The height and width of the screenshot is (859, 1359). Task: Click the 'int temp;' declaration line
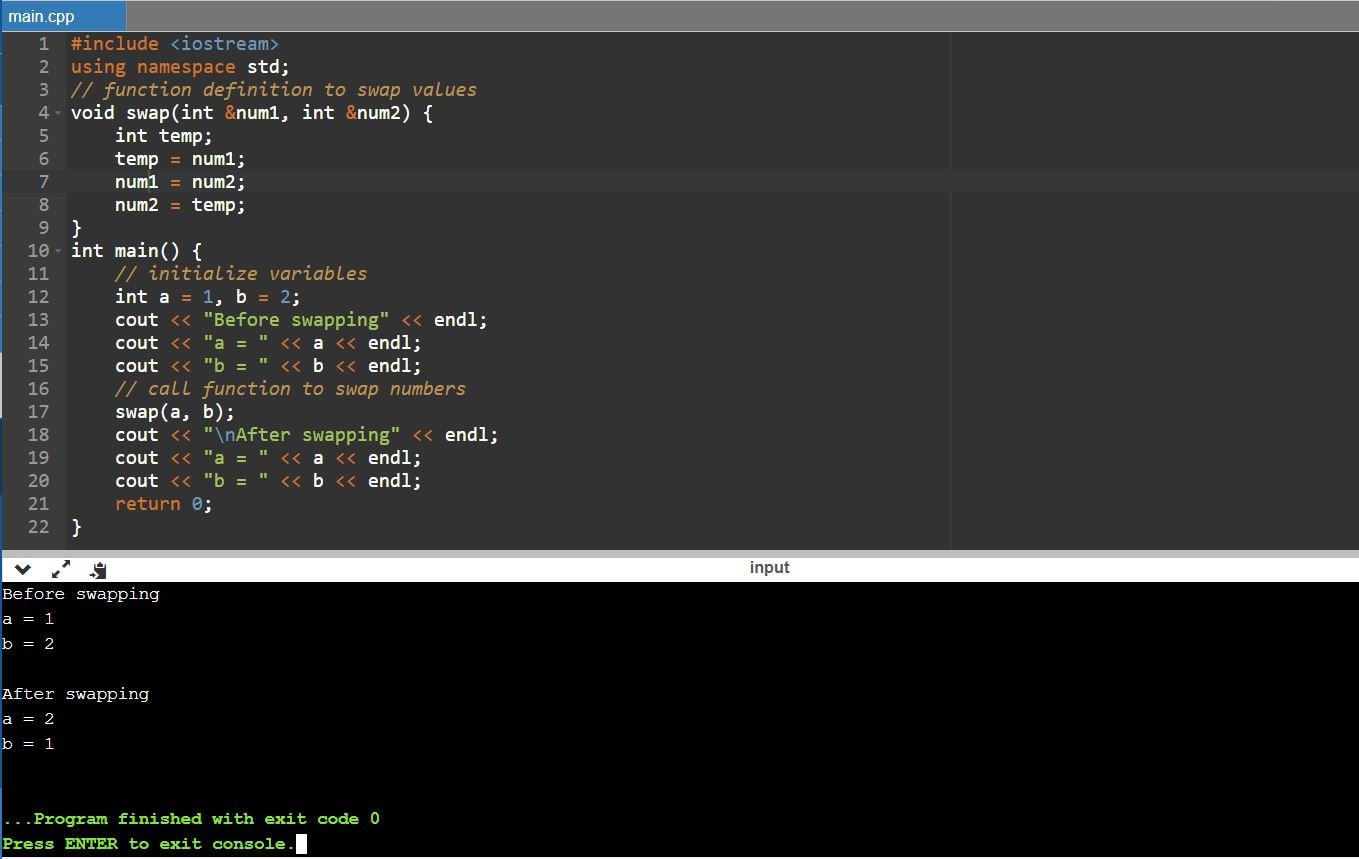click(163, 136)
